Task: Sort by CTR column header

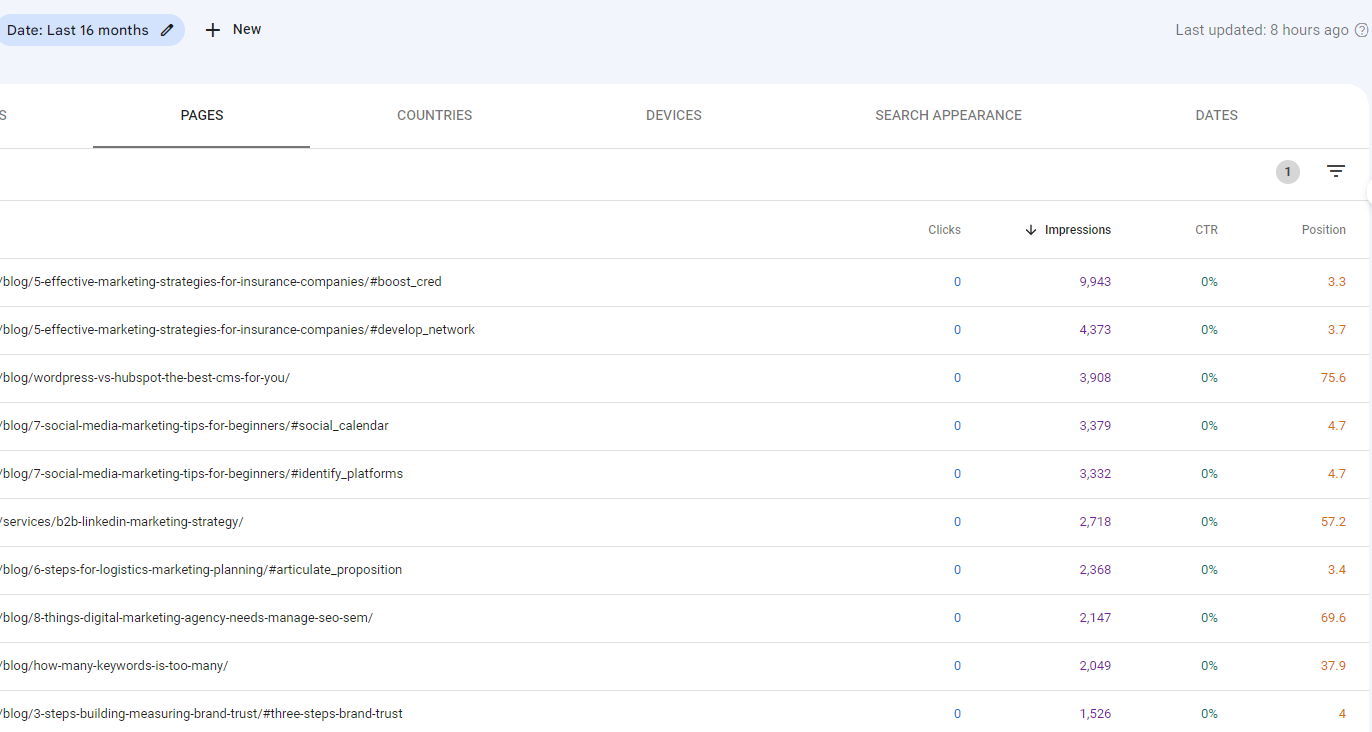Action: tap(1207, 230)
